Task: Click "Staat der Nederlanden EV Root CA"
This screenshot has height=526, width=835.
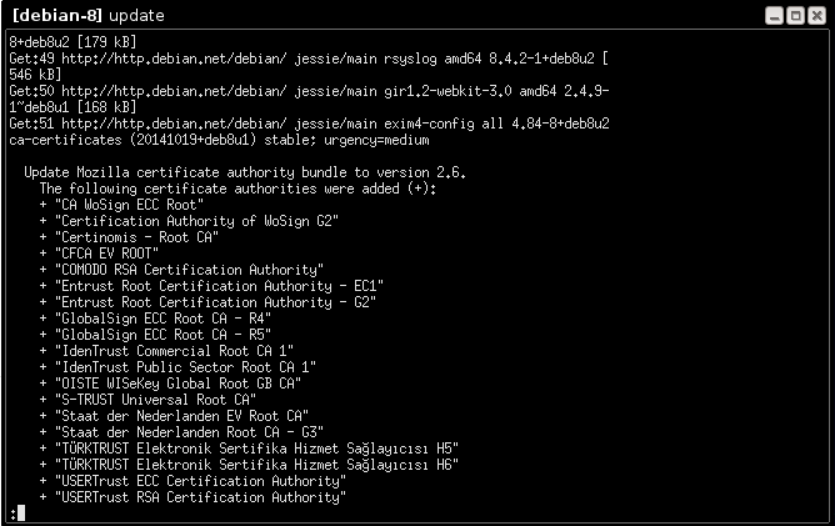Action: point(182,416)
